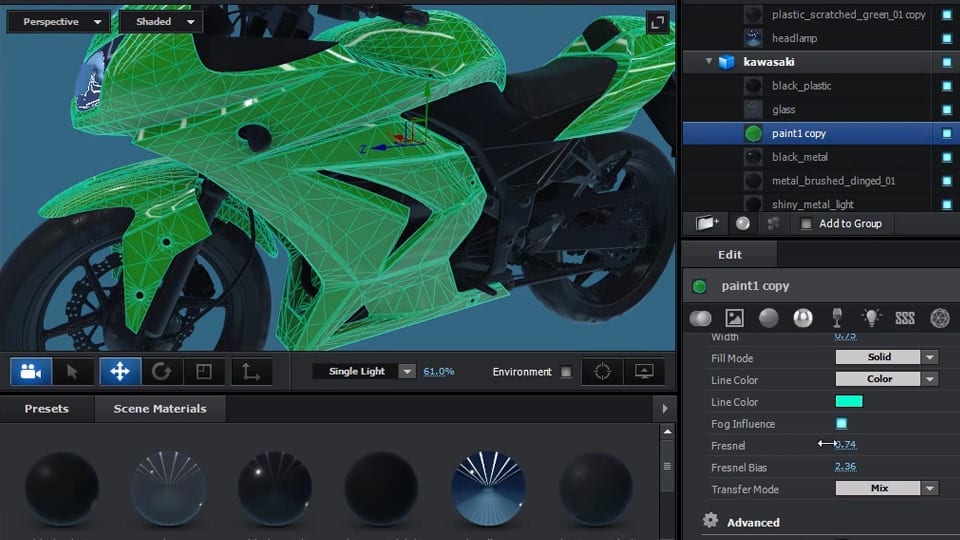Select the black_metal material in list
The width and height of the screenshot is (960, 540).
[x=801, y=157]
